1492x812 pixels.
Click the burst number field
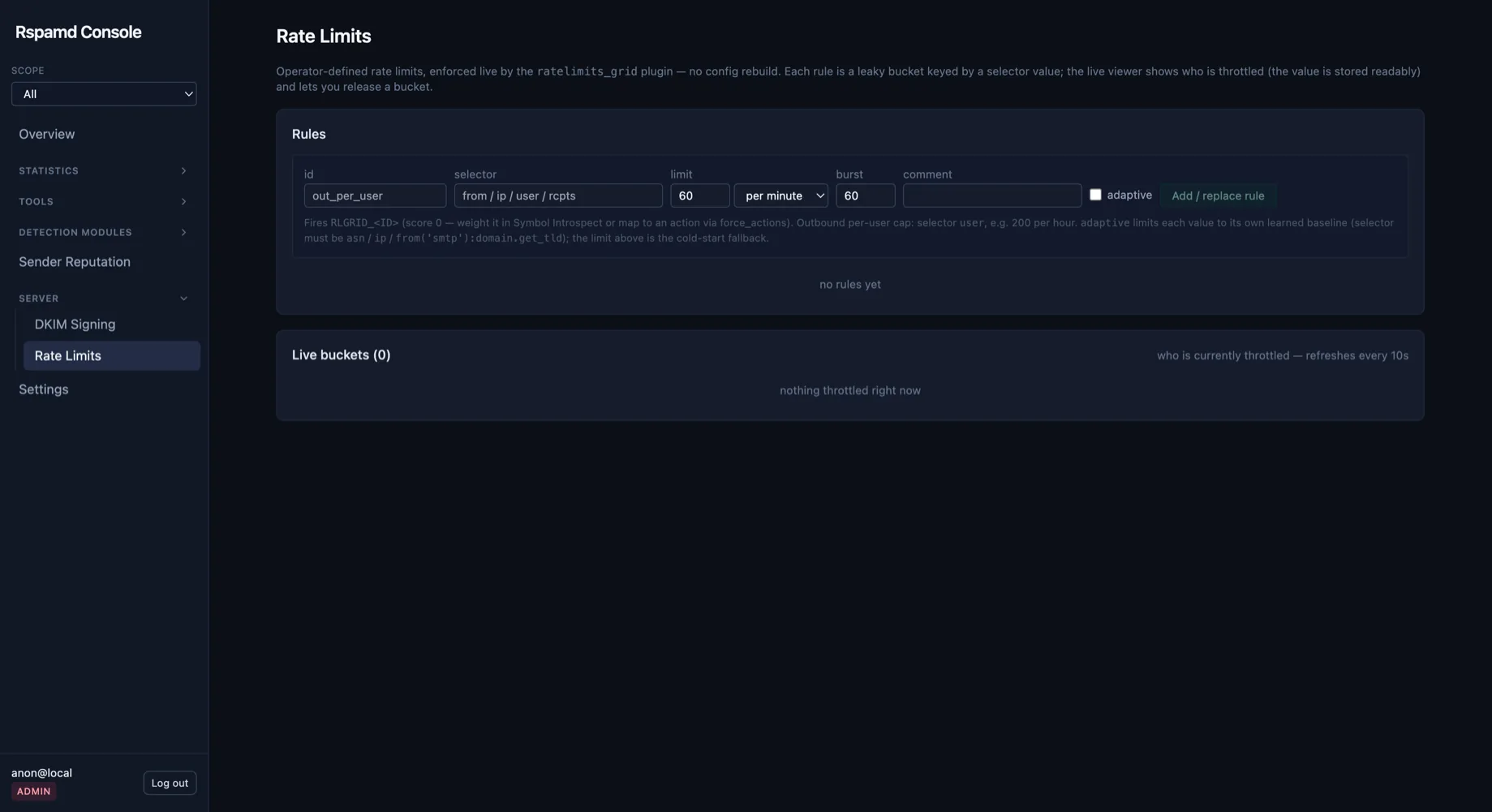[x=866, y=195]
